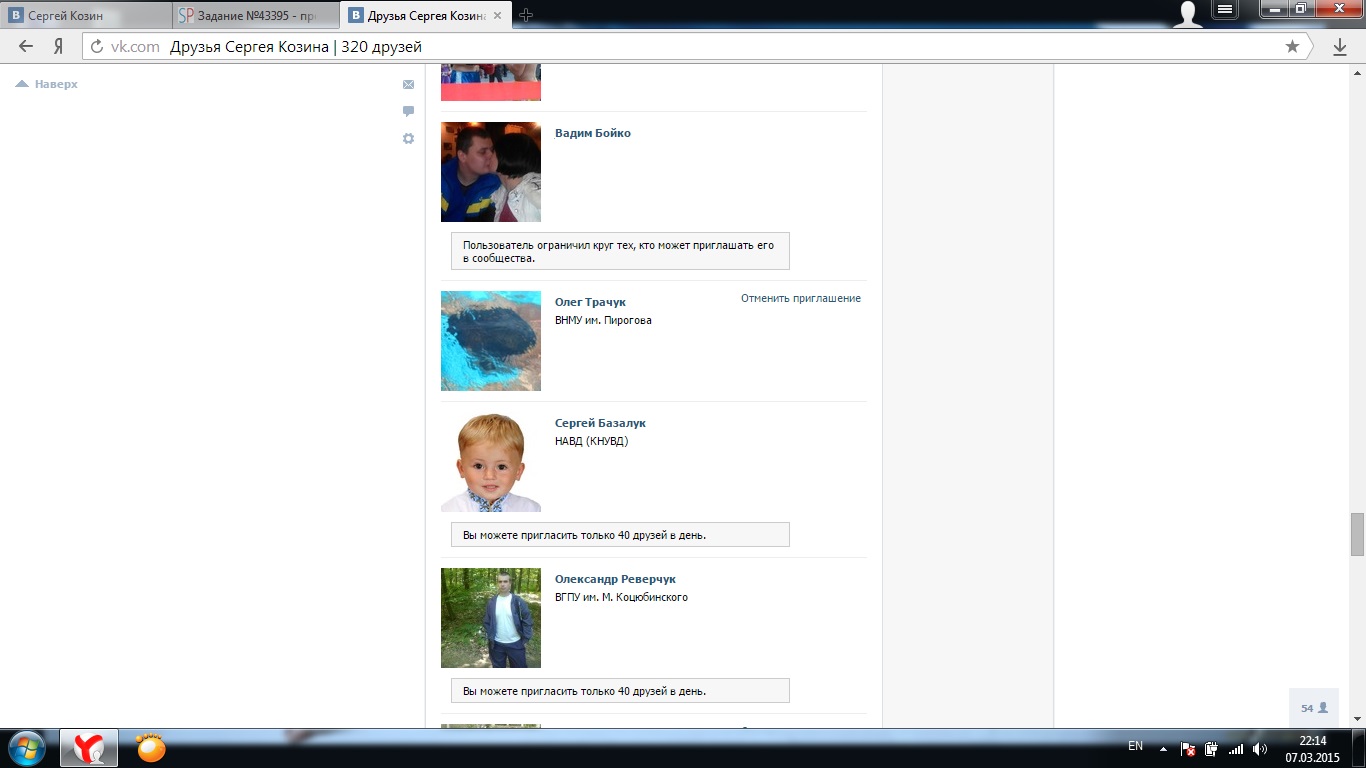Open a new tab with plus icon
Image resolution: width=1366 pixels, height=768 pixels.
click(526, 15)
